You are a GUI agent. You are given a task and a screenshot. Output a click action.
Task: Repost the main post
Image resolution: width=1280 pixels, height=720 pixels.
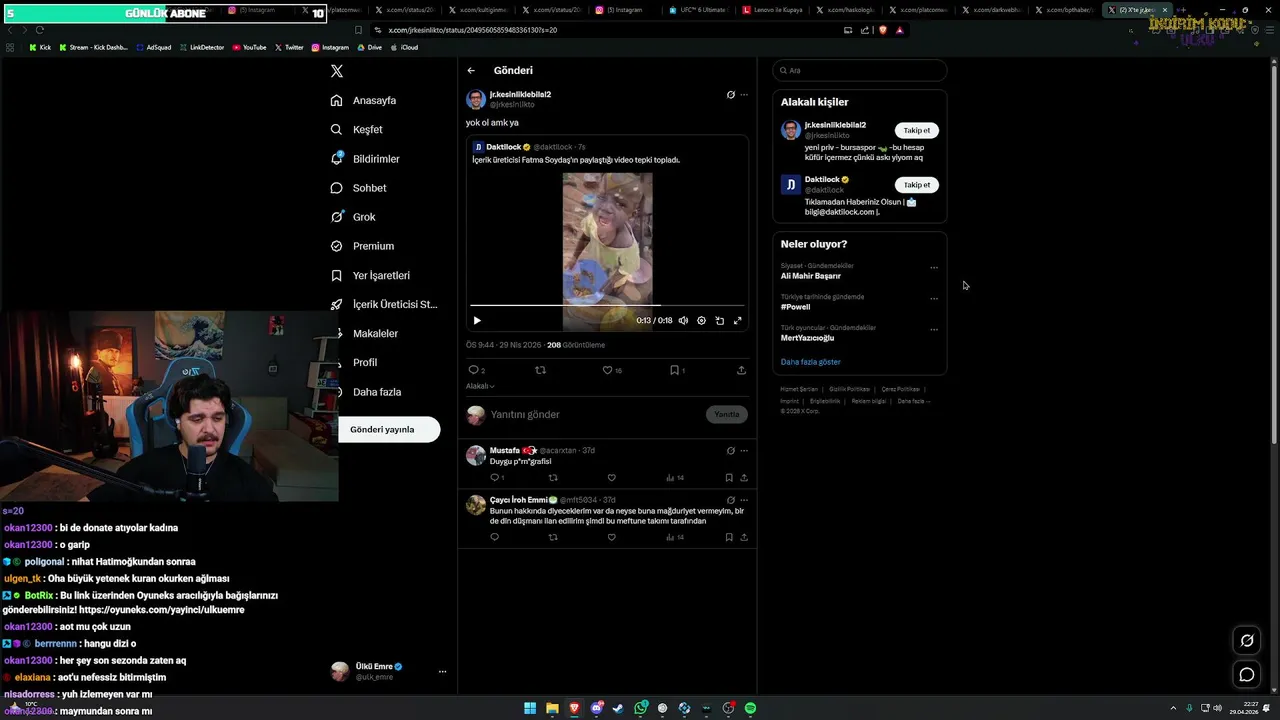[x=541, y=370]
